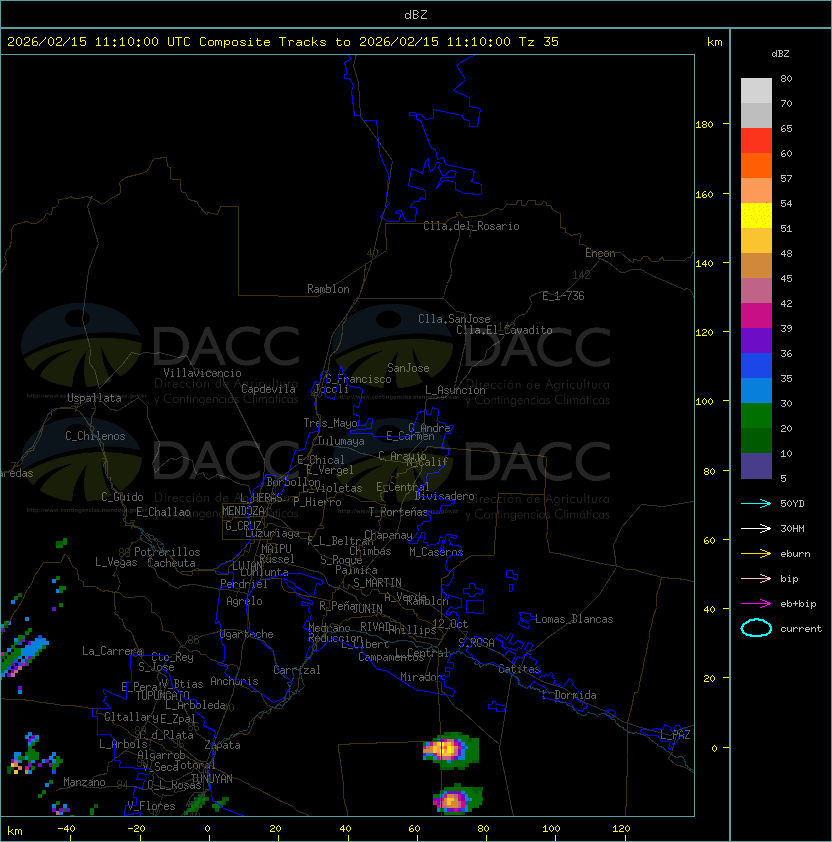832x842 pixels.
Task: Click the light gray swatch below 80 dBZ
Action: [x=756, y=91]
